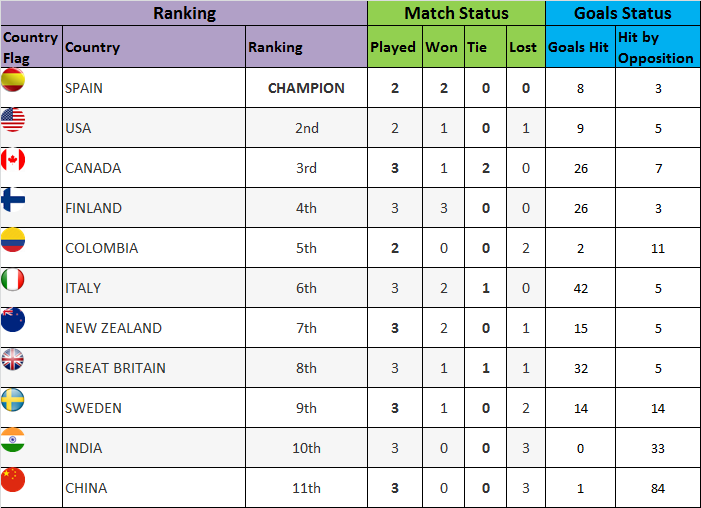Click the Italy flag icon
This screenshot has width=701, height=508.
(13, 280)
